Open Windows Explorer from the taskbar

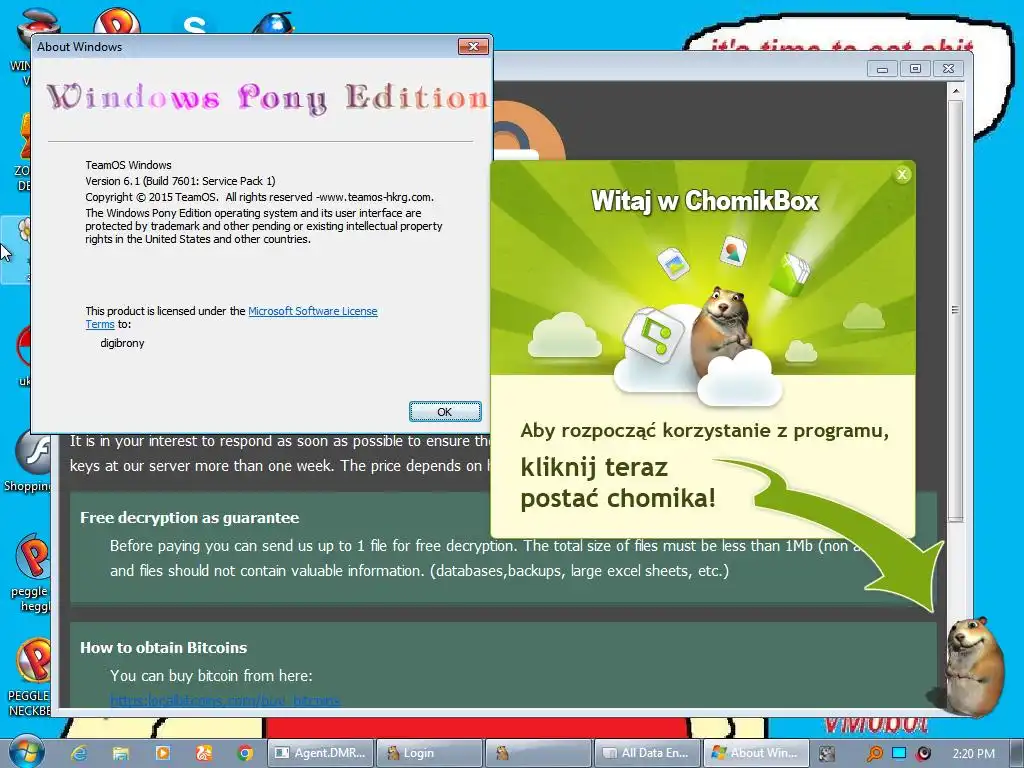121,753
